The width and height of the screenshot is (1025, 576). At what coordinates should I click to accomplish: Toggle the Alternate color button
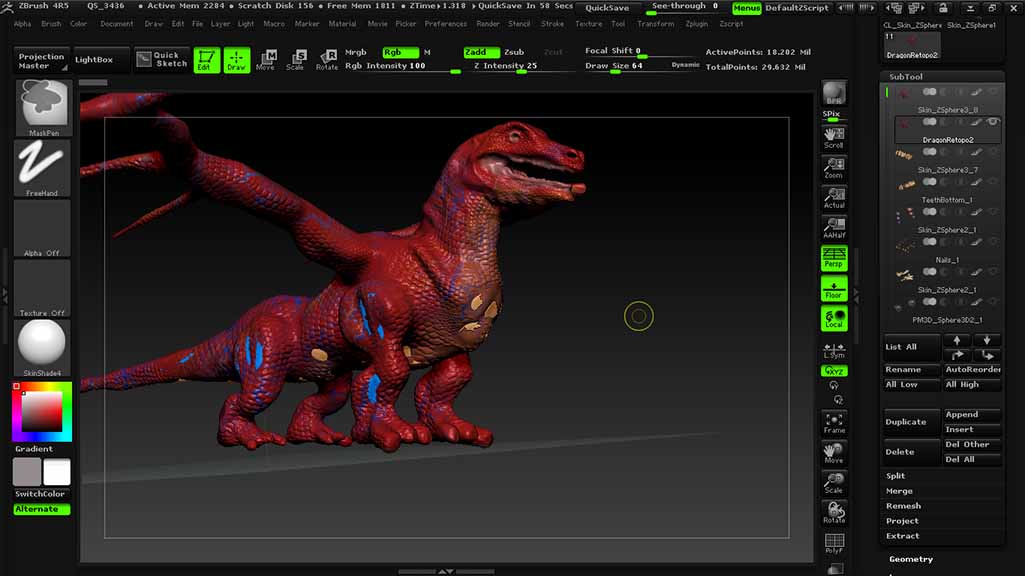[42, 509]
